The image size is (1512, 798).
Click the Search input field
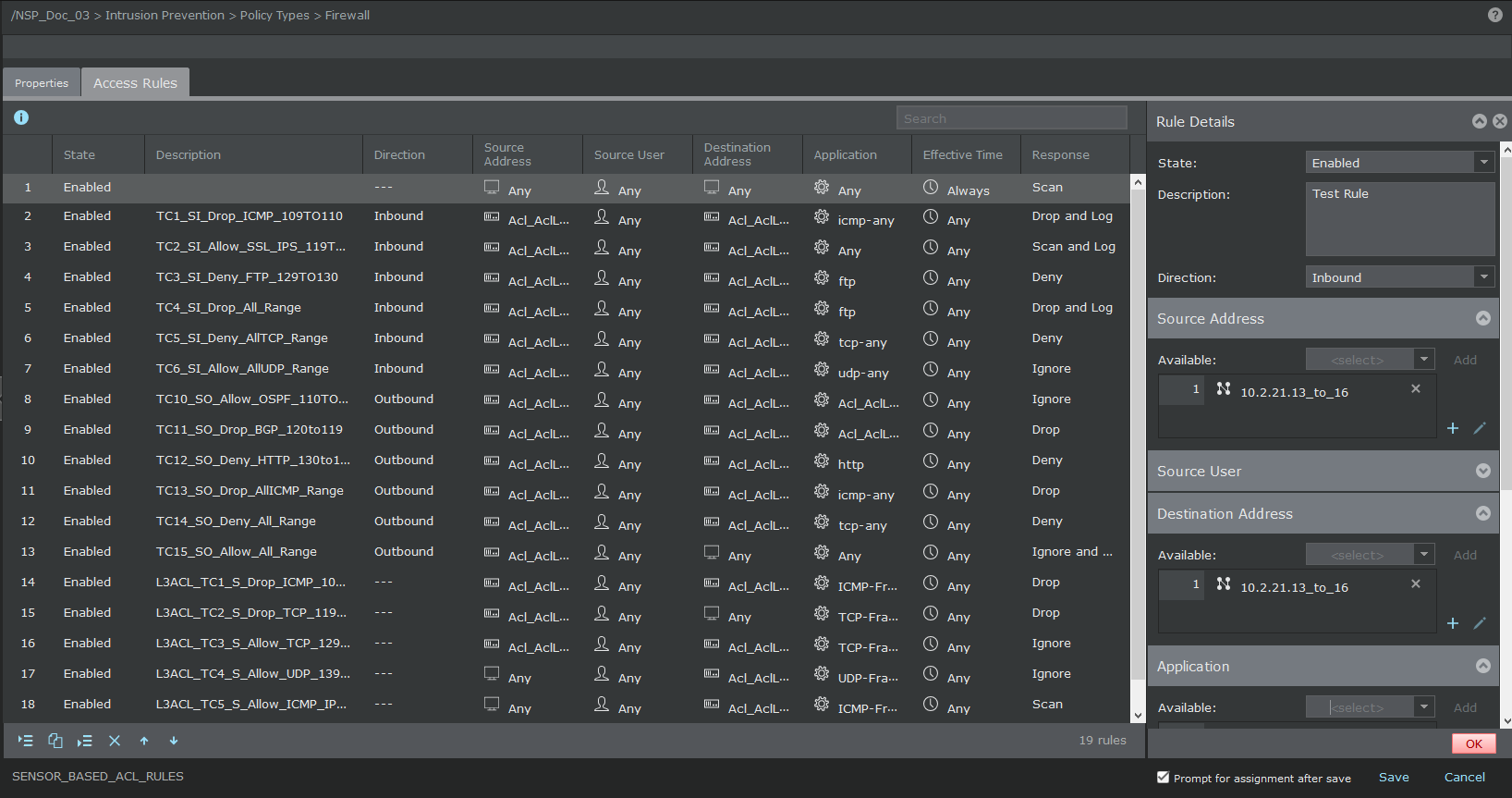tap(1012, 118)
